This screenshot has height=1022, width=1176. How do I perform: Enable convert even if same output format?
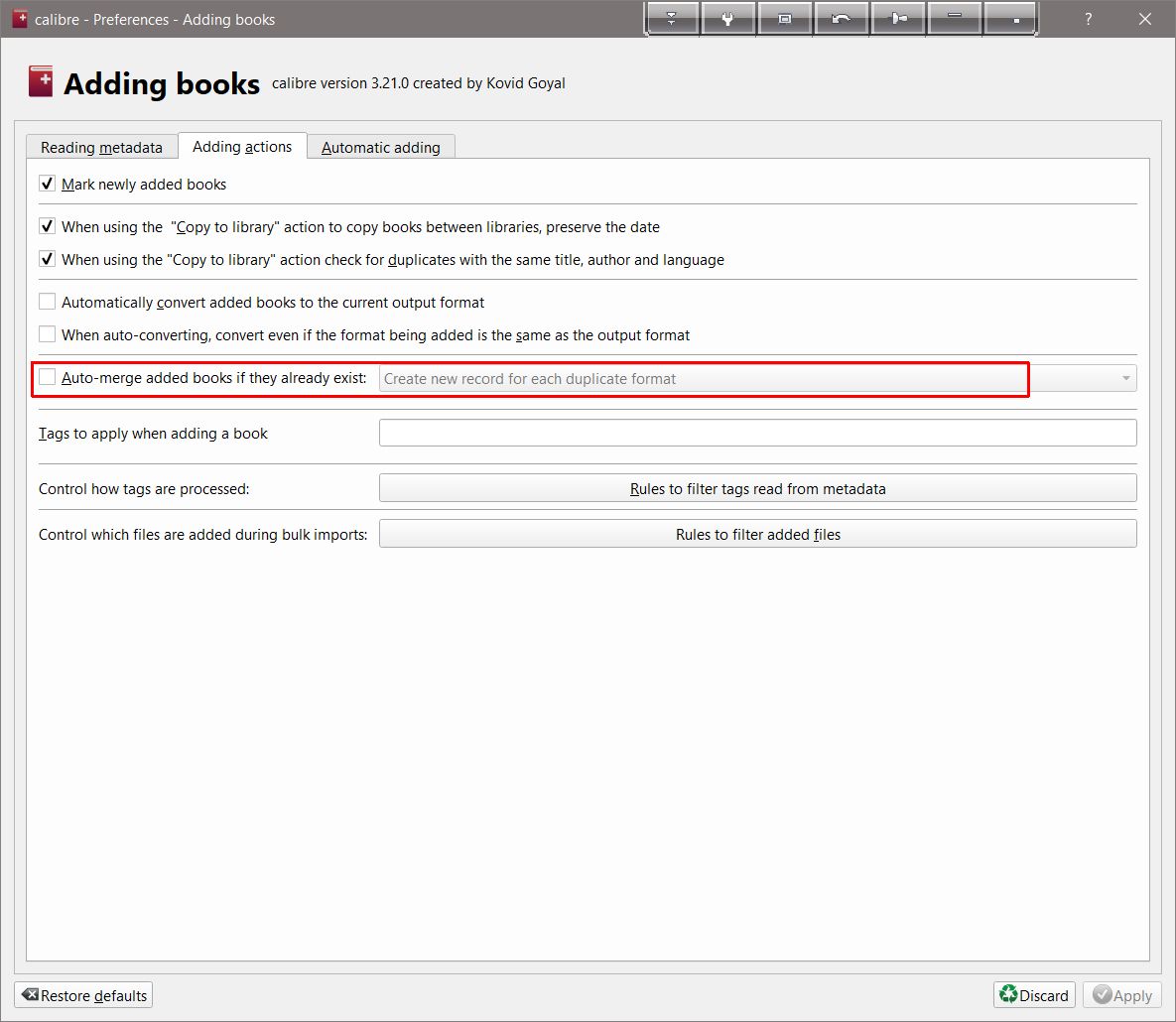point(48,334)
